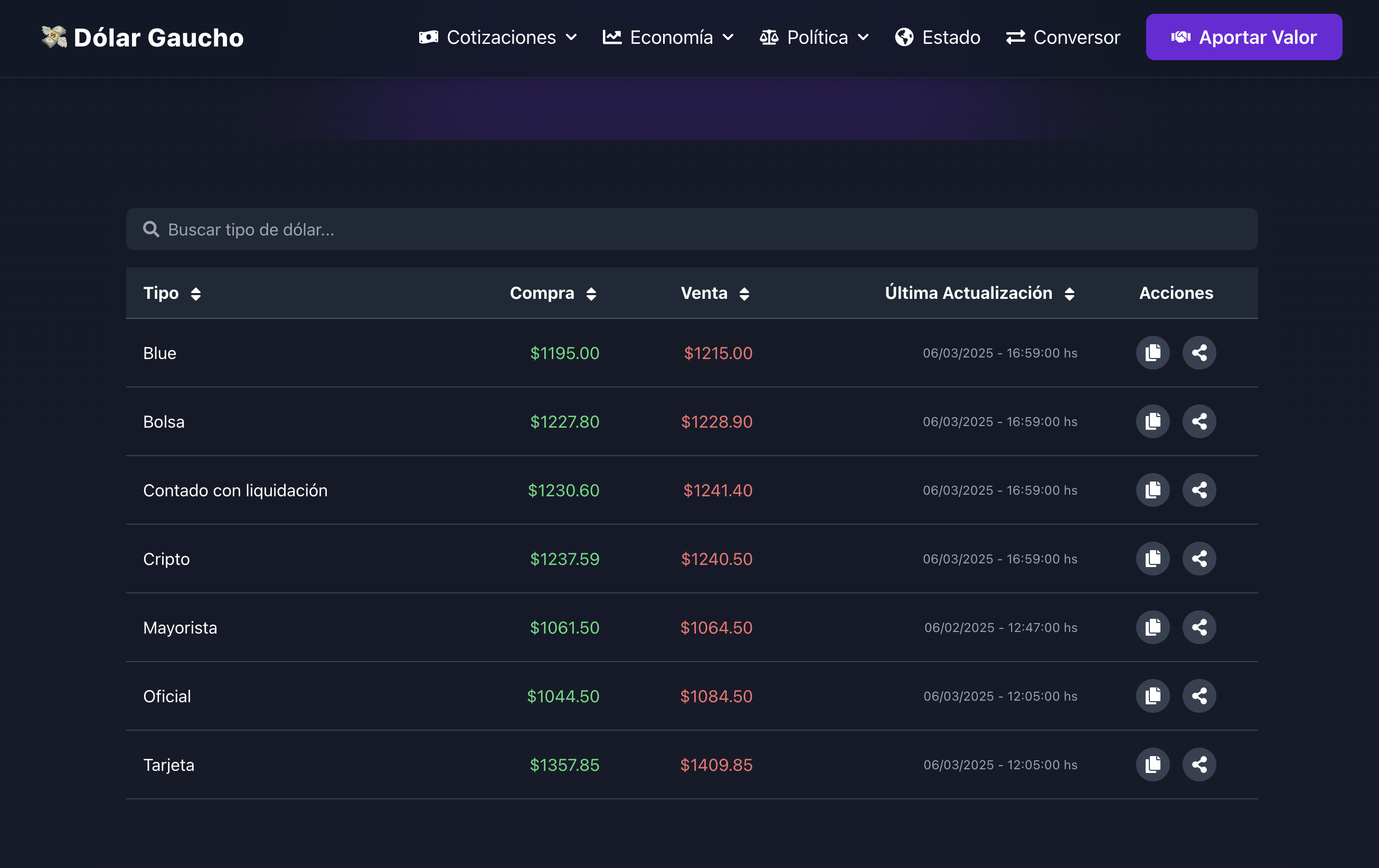The height and width of the screenshot is (868, 1379).
Task: Click the $1195.00 Compra value
Action: click(x=565, y=353)
